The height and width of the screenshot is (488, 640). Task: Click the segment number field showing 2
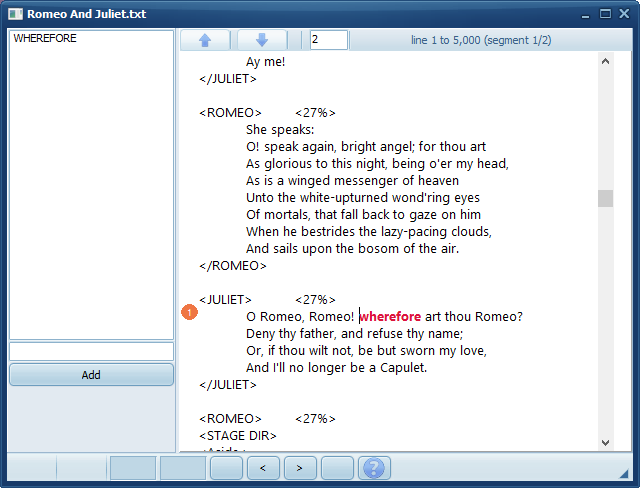pyautogui.click(x=328, y=40)
